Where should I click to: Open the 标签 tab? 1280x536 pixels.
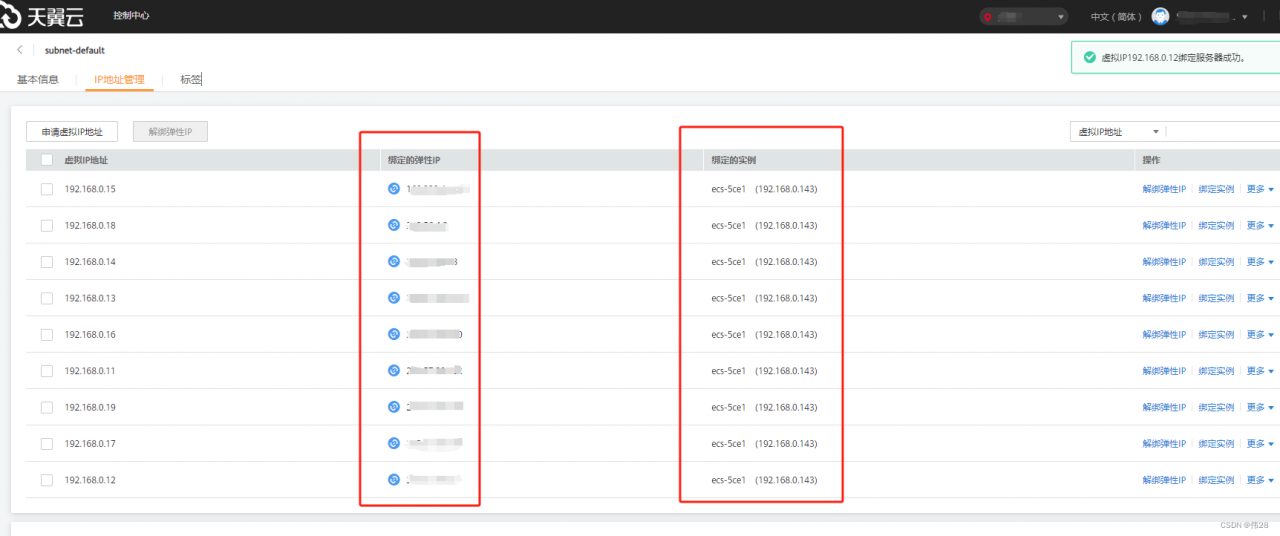coord(190,79)
